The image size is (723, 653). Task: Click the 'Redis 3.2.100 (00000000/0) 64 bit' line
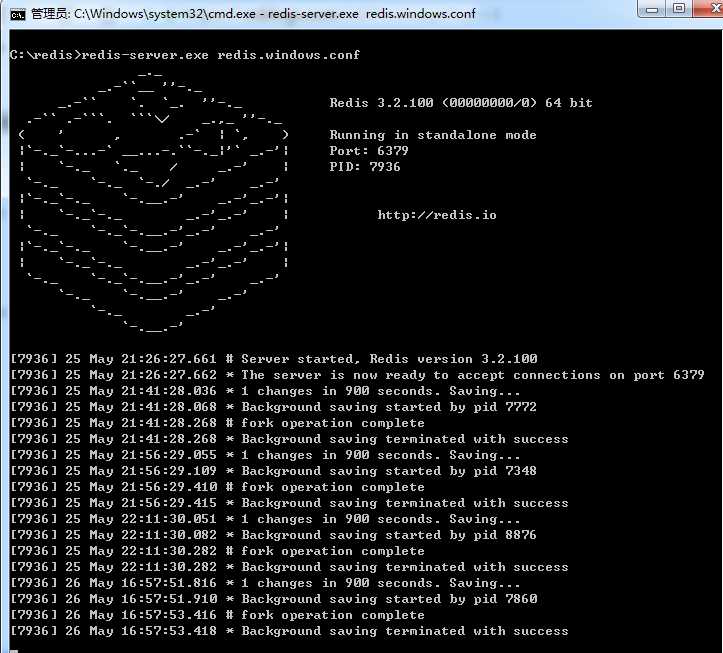click(461, 103)
